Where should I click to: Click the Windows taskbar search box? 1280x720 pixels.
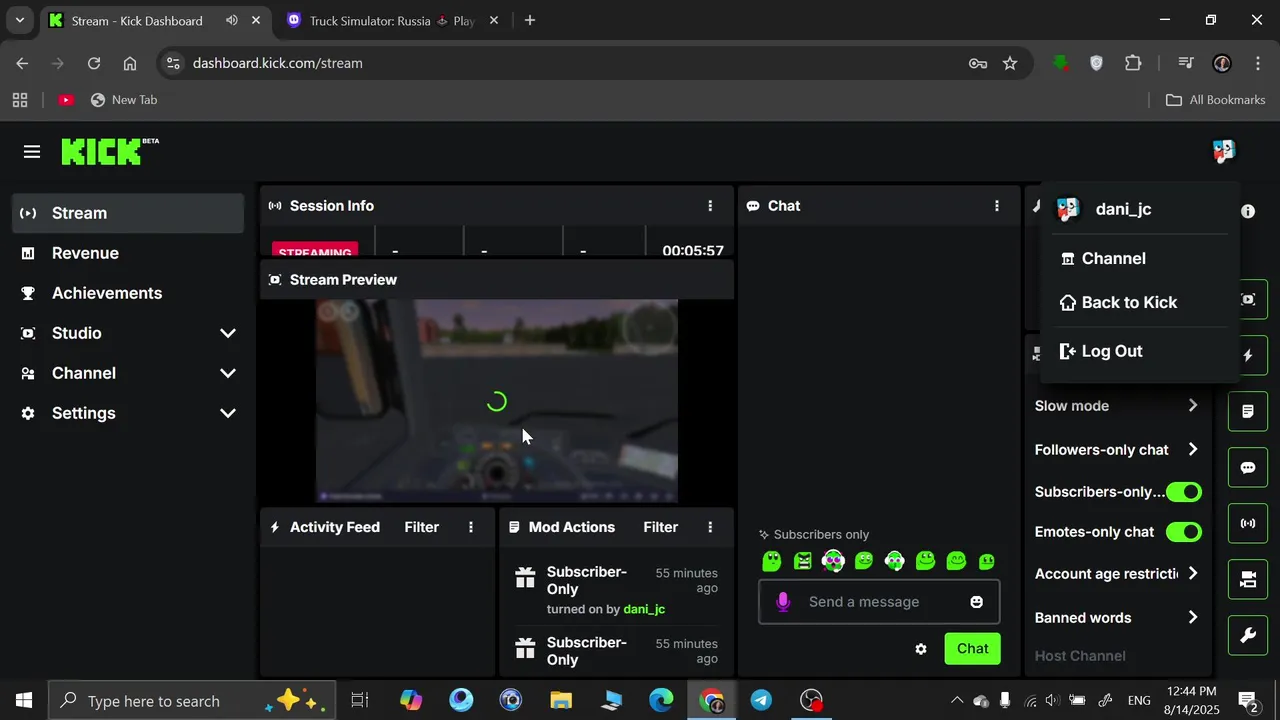click(x=191, y=700)
